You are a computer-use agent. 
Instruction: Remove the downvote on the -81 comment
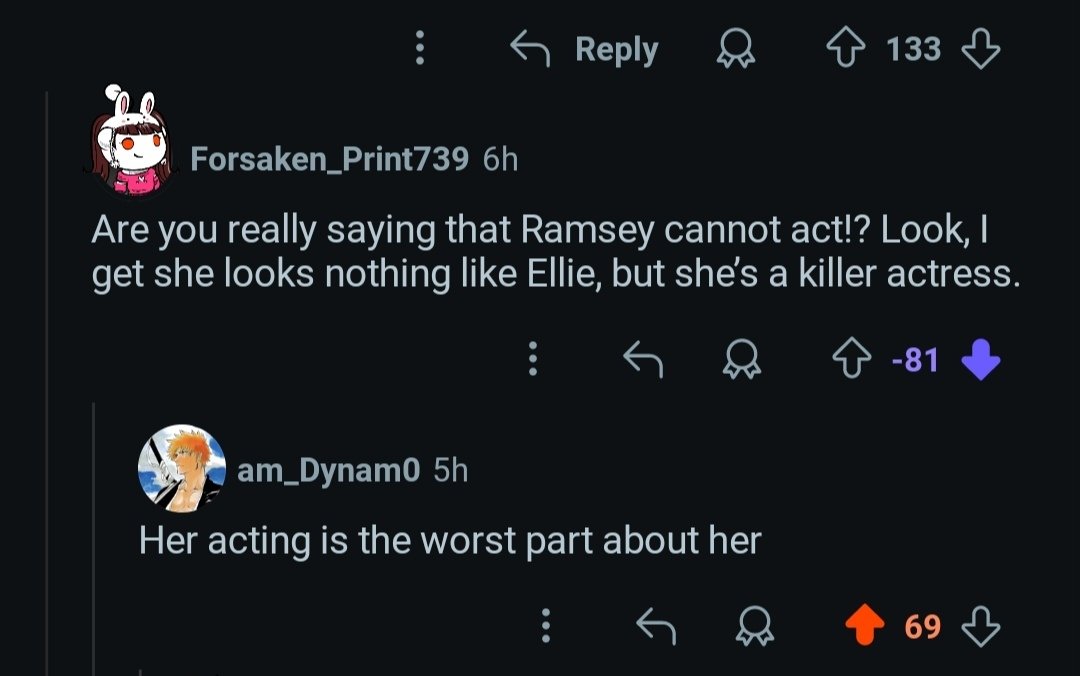click(980, 358)
